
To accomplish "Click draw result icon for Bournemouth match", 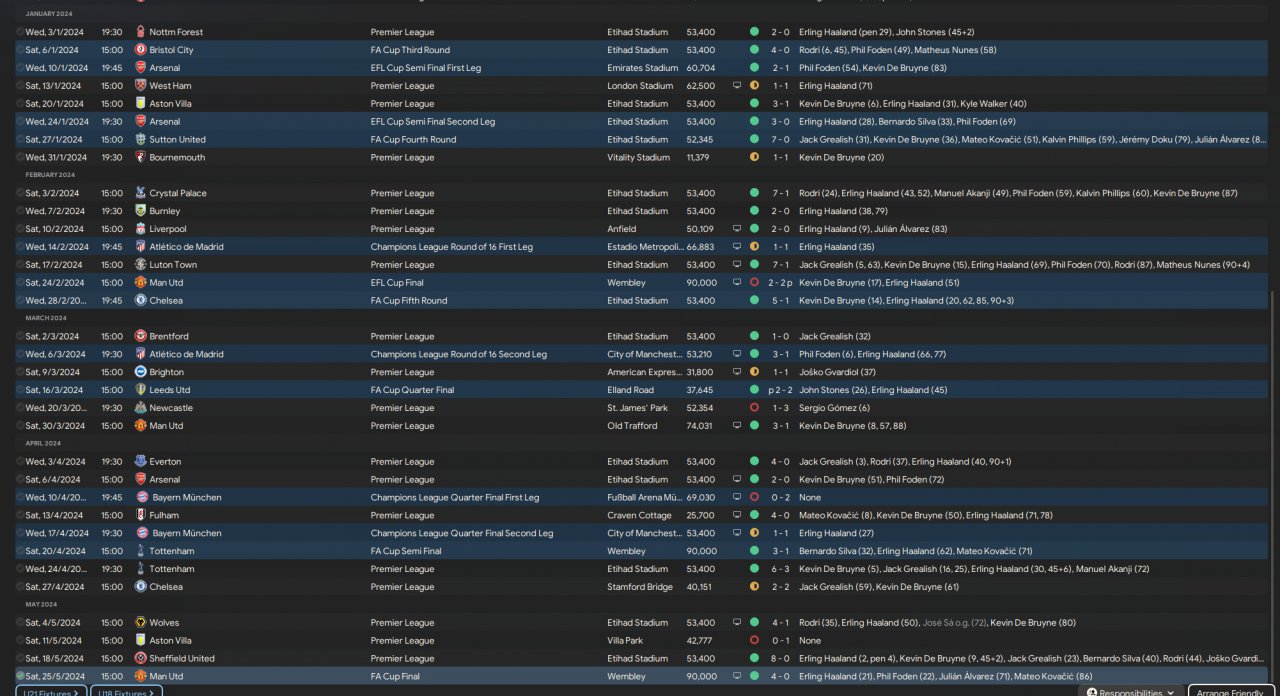I will point(754,157).
